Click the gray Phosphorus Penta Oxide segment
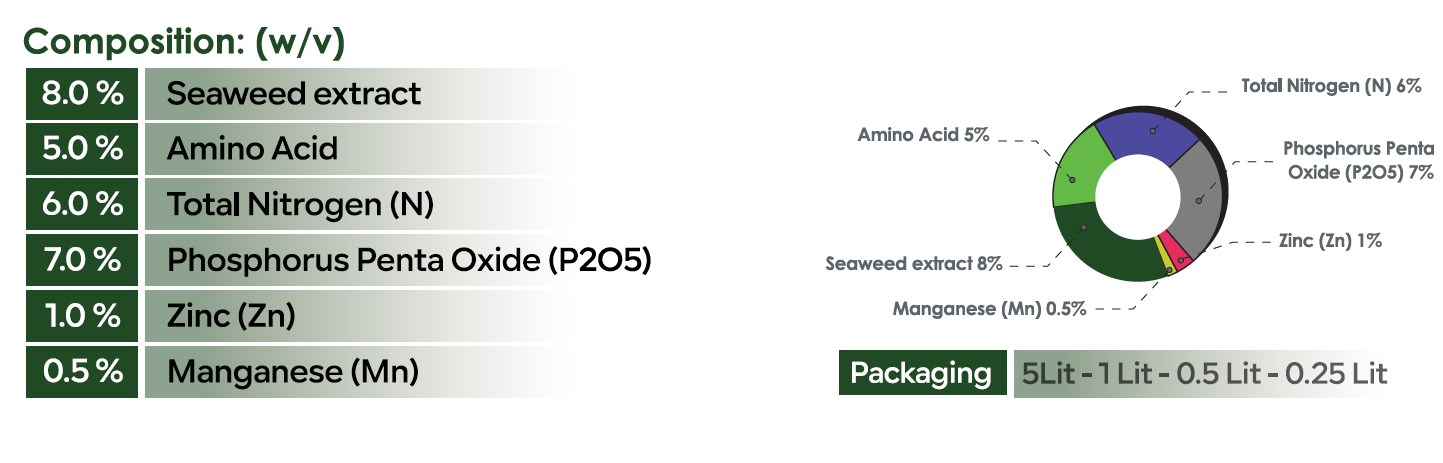This screenshot has width=1443, height=463. point(1200,200)
